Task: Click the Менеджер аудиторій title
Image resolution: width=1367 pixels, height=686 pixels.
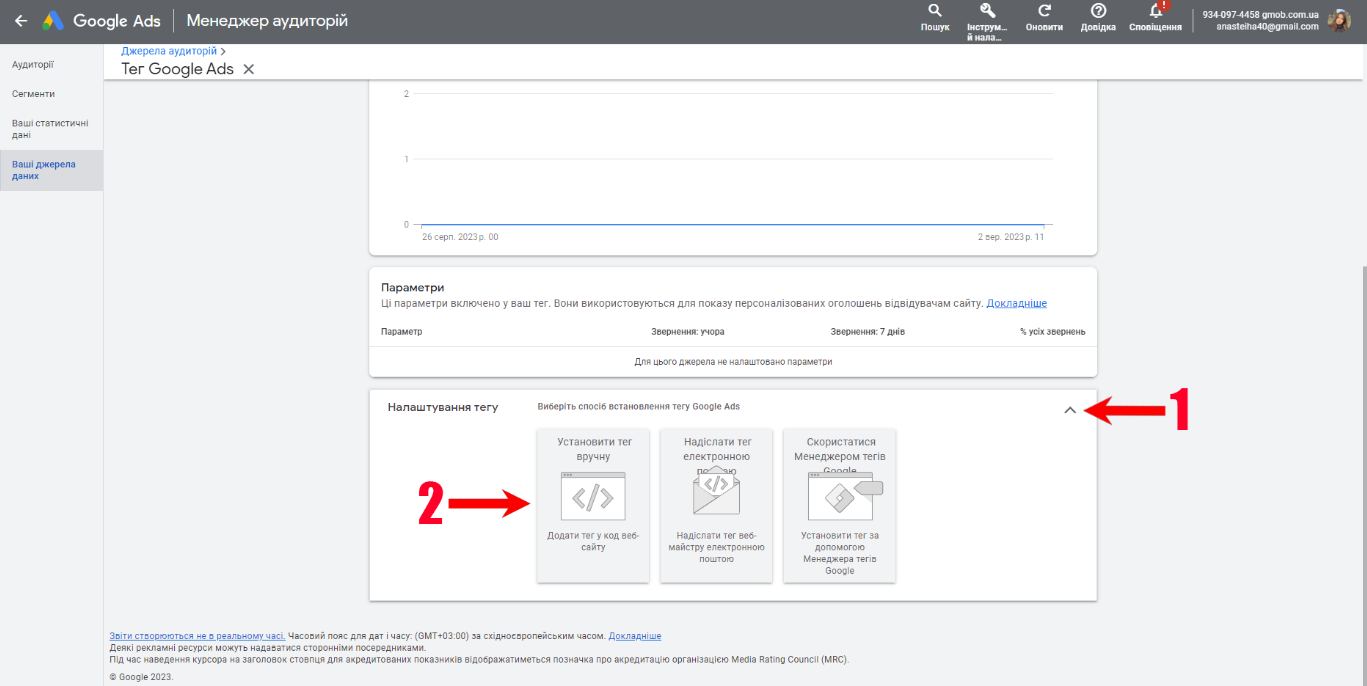Action: [x=267, y=20]
